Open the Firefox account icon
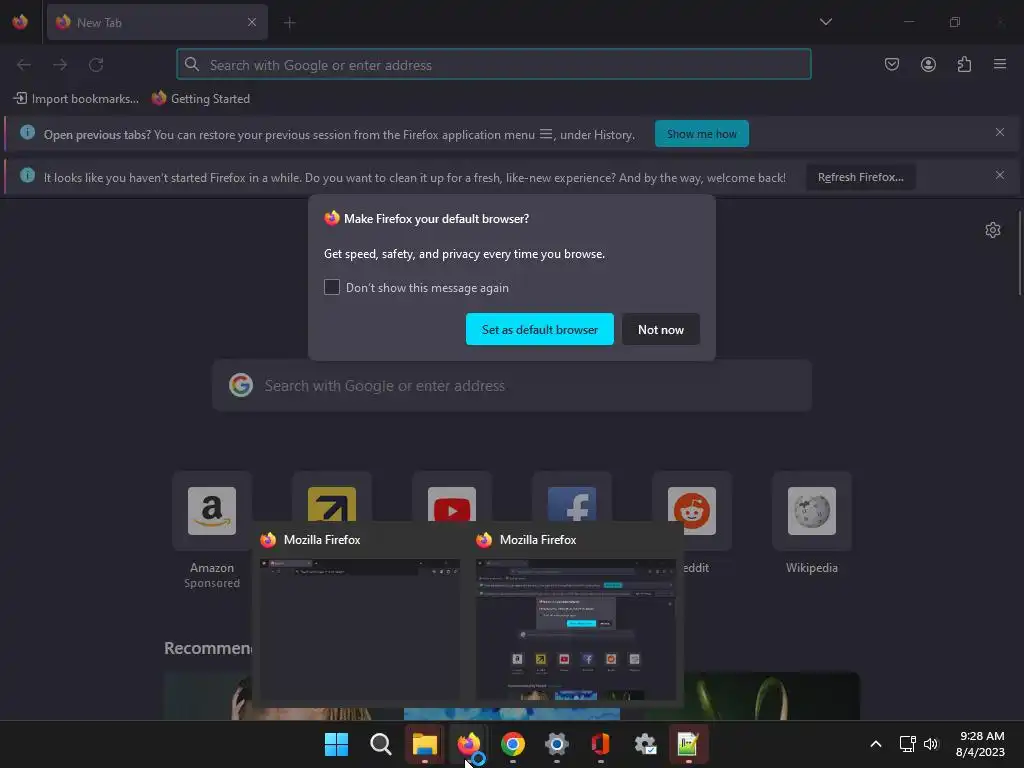1024x768 pixels. (x=928, y=64)
